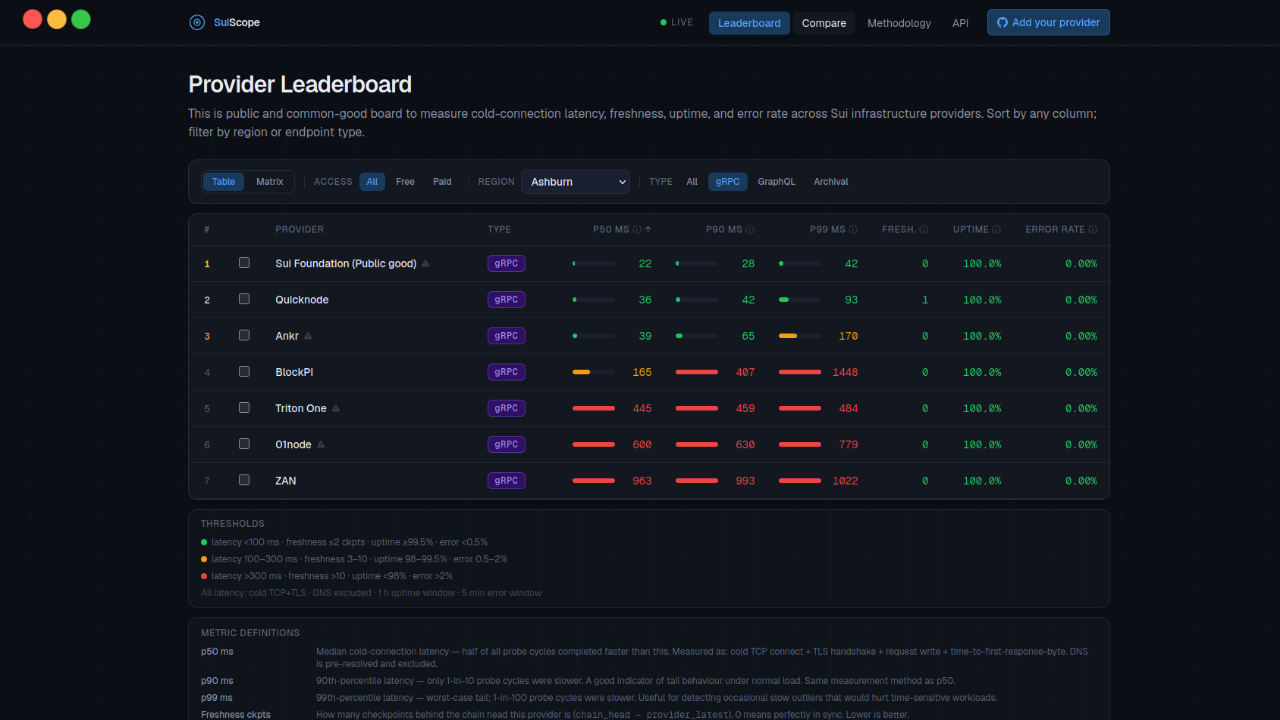The height and width of the screenshot is (720, 1280).
Task: Click the SuiScope logo icon
Action: 197,22
